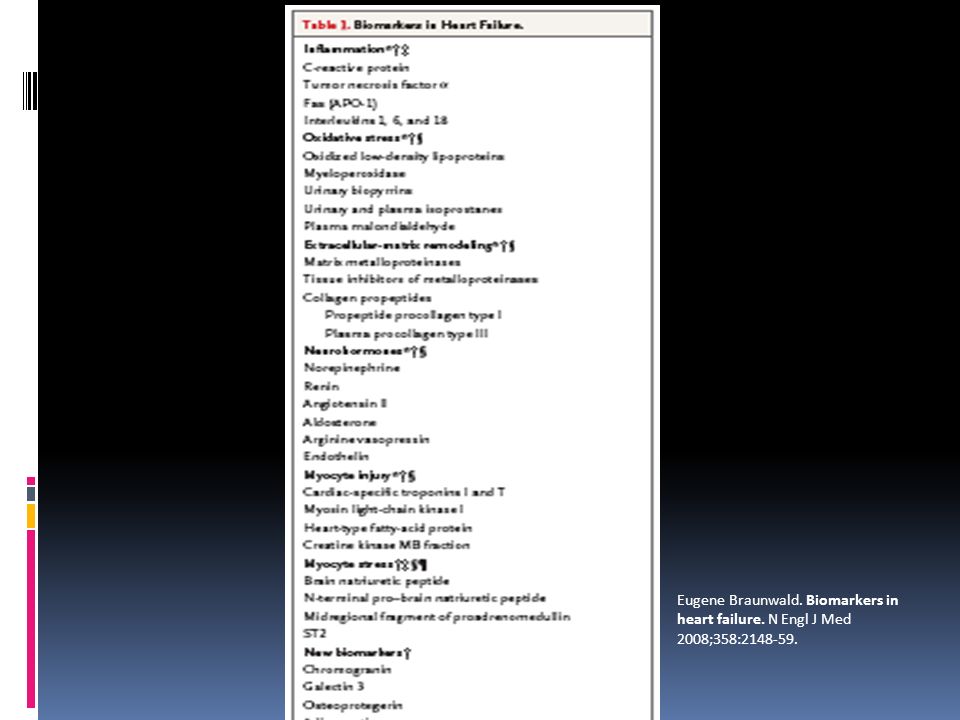Select the 'Chromogranin' entry
The width and height of the screenshot is (960, 720).
click(347, 669)
